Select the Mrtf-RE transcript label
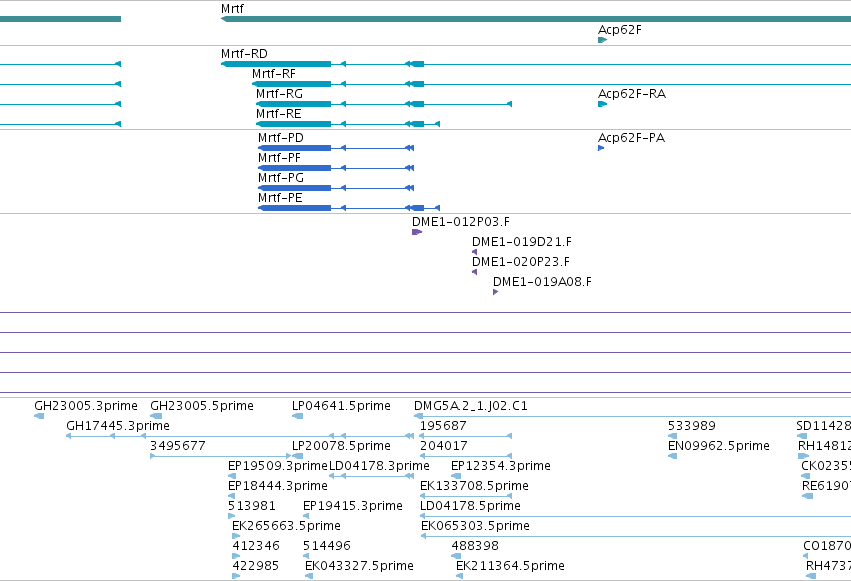Image resolution: width=851 pixels, height=581 pixels. click(279, 114)
